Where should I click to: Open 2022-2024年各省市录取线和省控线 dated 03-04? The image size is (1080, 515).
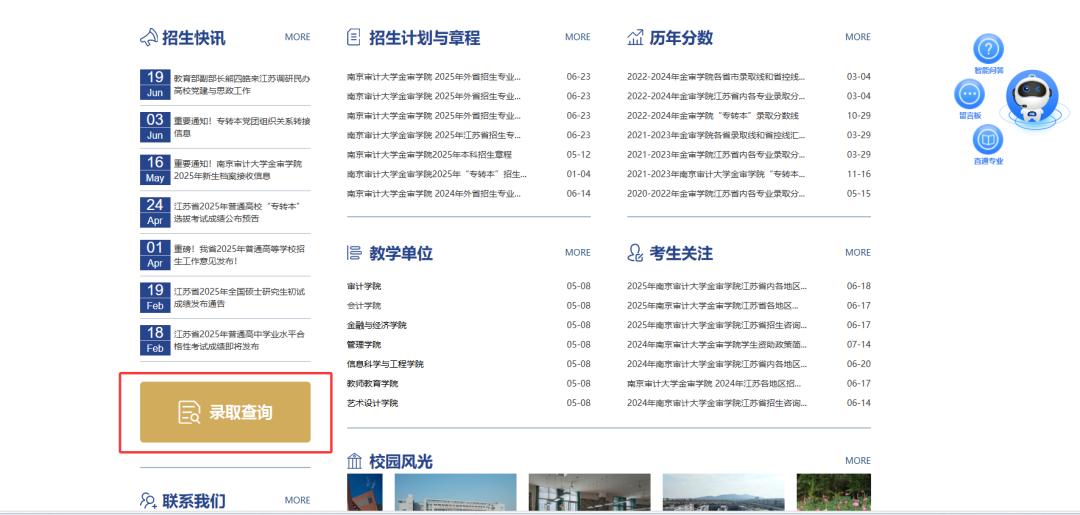716,76
